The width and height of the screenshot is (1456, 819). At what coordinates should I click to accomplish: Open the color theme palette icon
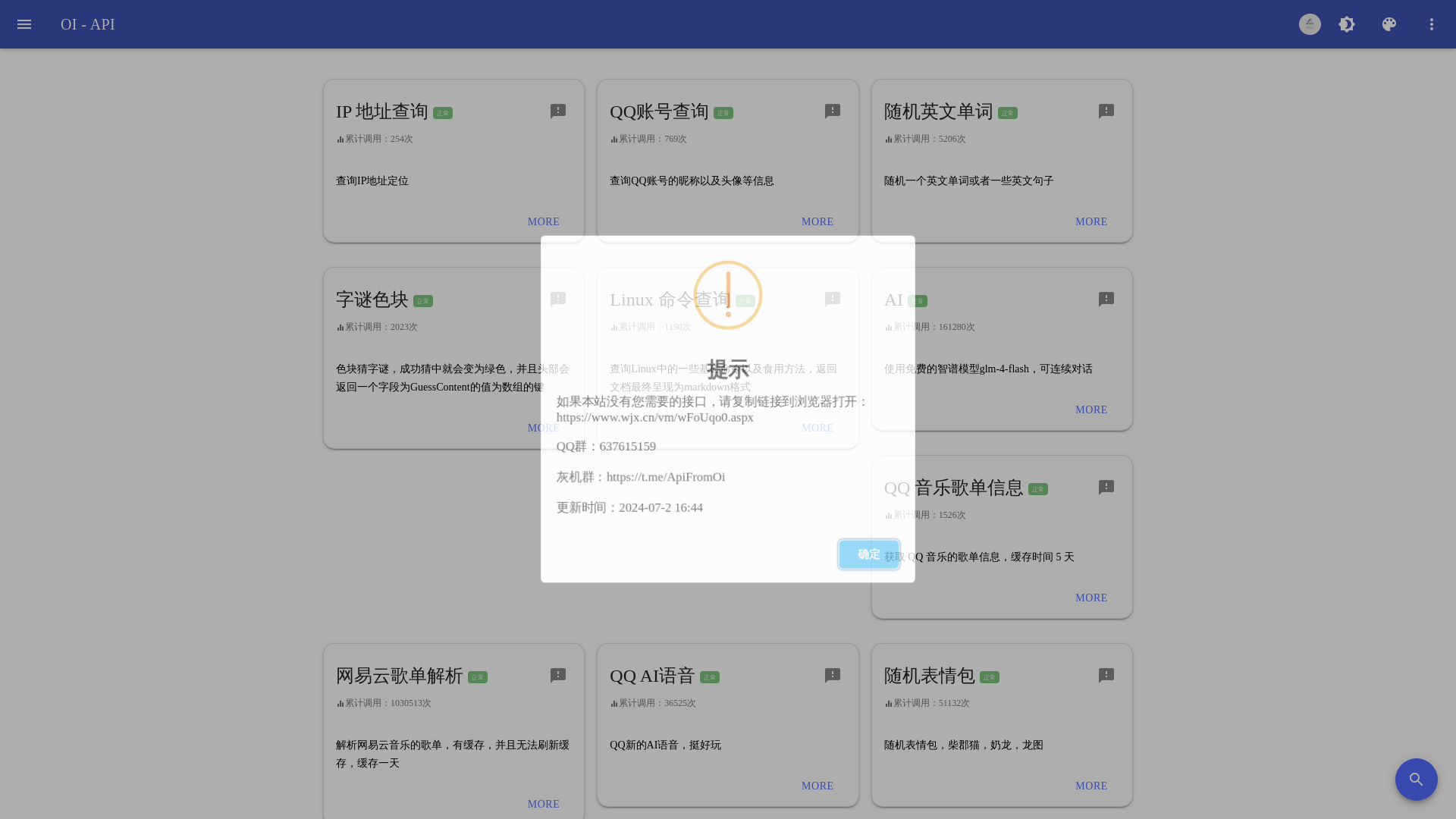point(1389,24)
